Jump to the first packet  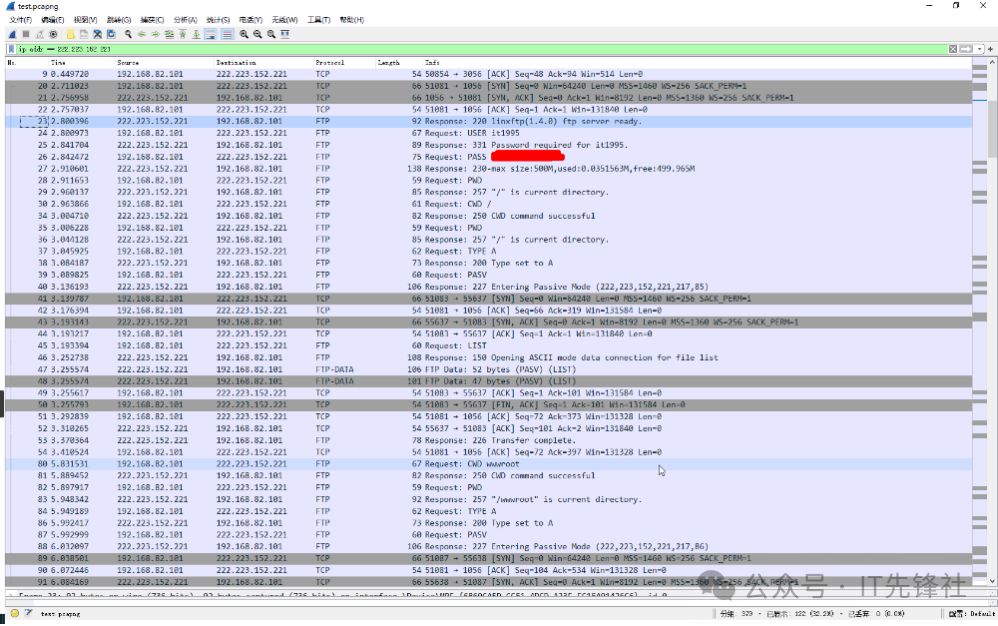click(183, 34)
